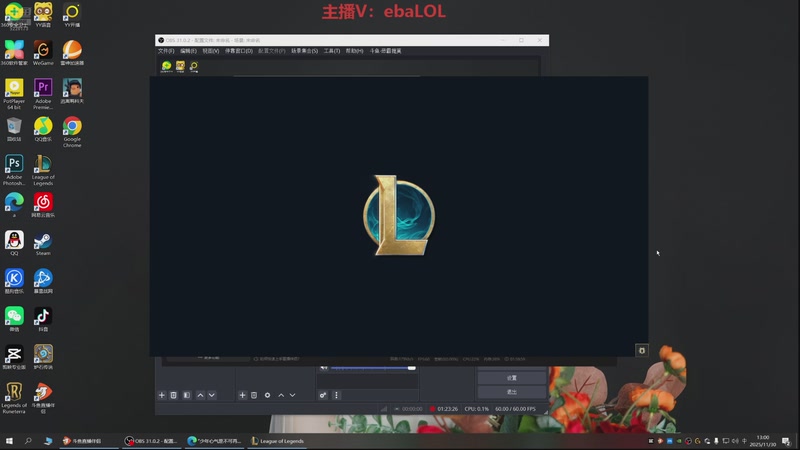Open WeGame desktop shortcut
This screenshot has width=800, height=450.
coord(43,53)
